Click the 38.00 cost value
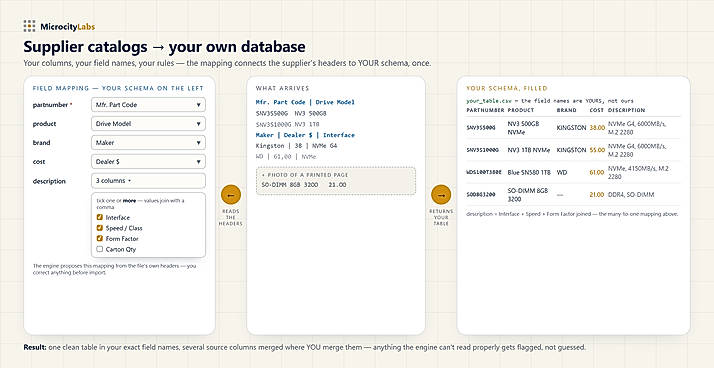Image resolution: width=714 pixels, height=368 pixels. click(597, 128)
